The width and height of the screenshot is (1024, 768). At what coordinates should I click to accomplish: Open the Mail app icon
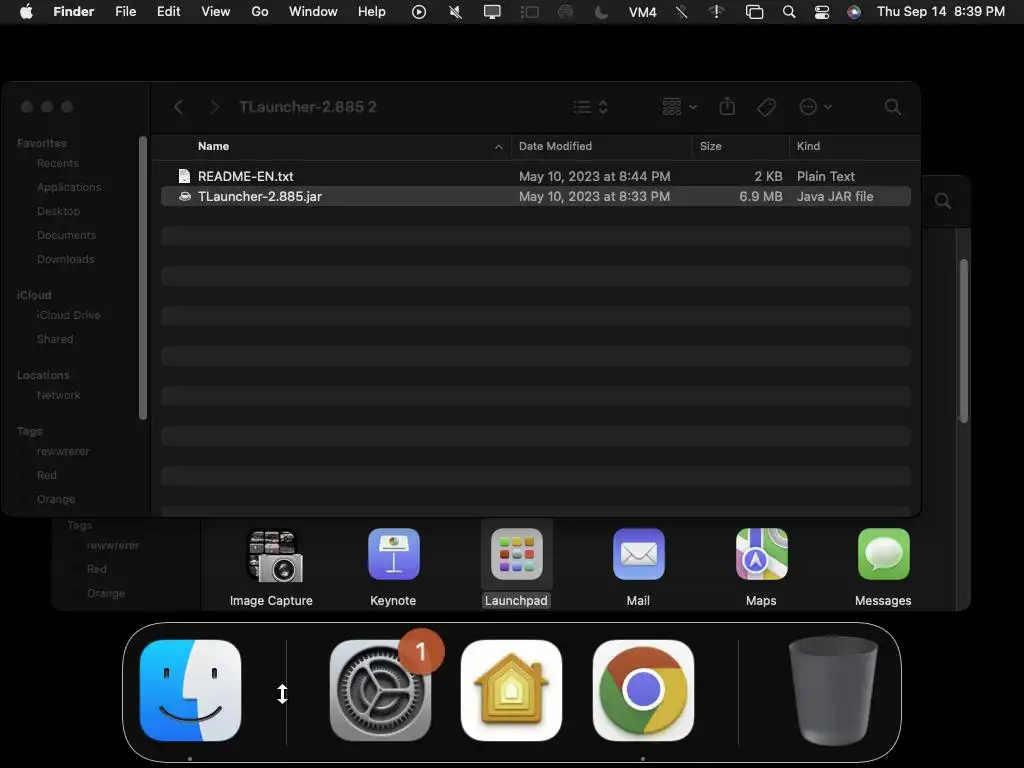coord(639,554)
